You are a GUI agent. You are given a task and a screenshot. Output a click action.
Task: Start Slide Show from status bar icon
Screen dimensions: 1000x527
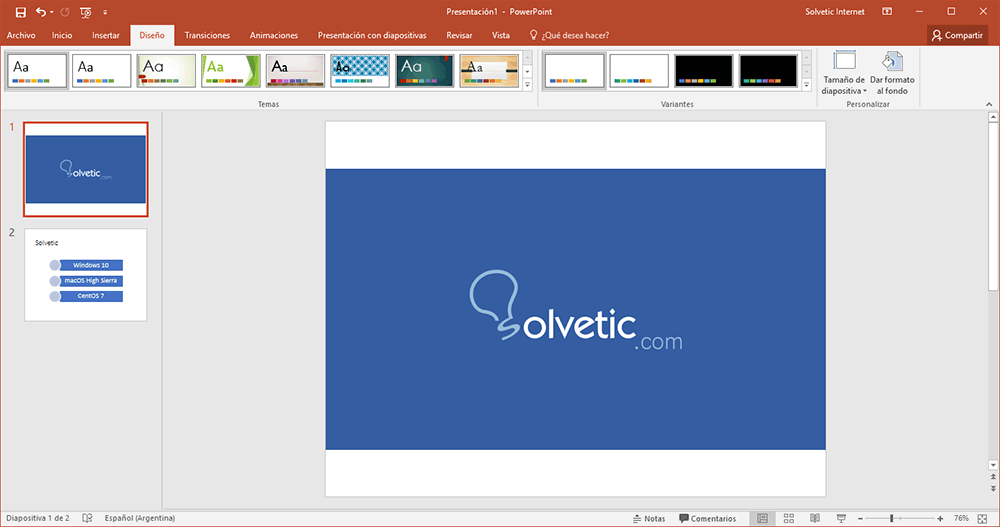(x=841, y=518)
